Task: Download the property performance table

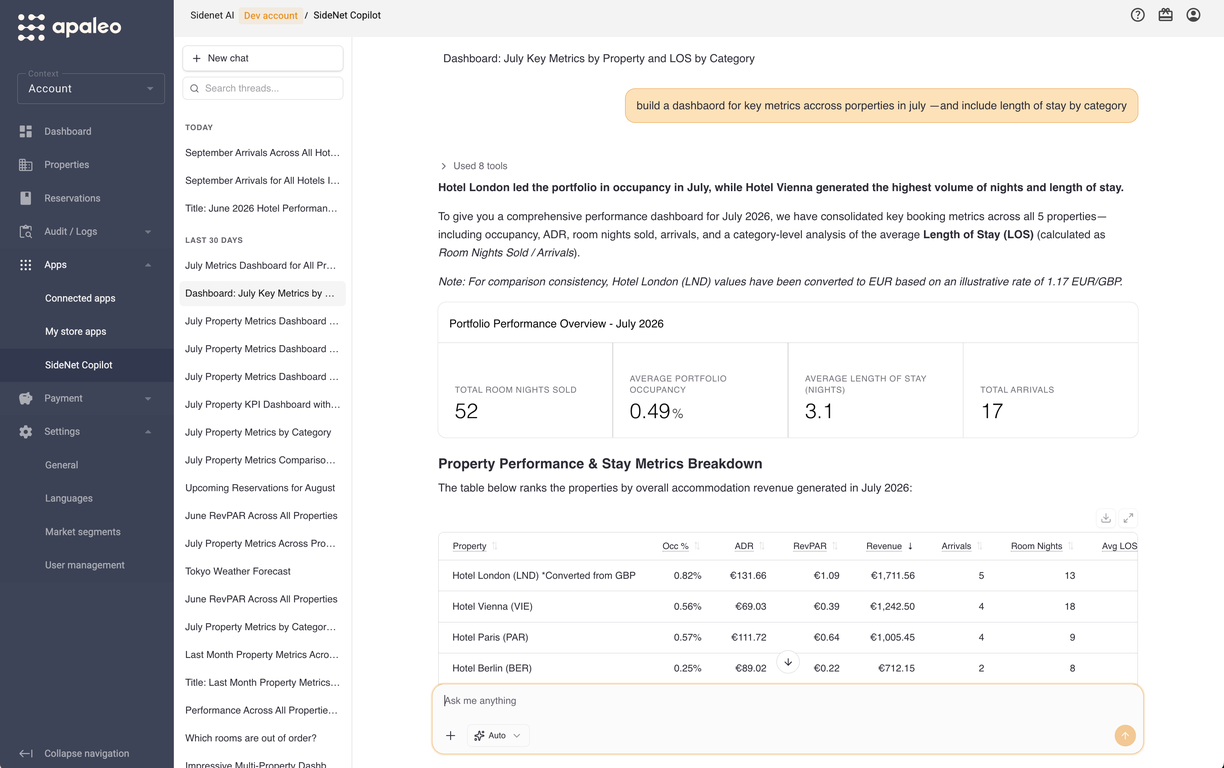Action: tap(1106, 518)
